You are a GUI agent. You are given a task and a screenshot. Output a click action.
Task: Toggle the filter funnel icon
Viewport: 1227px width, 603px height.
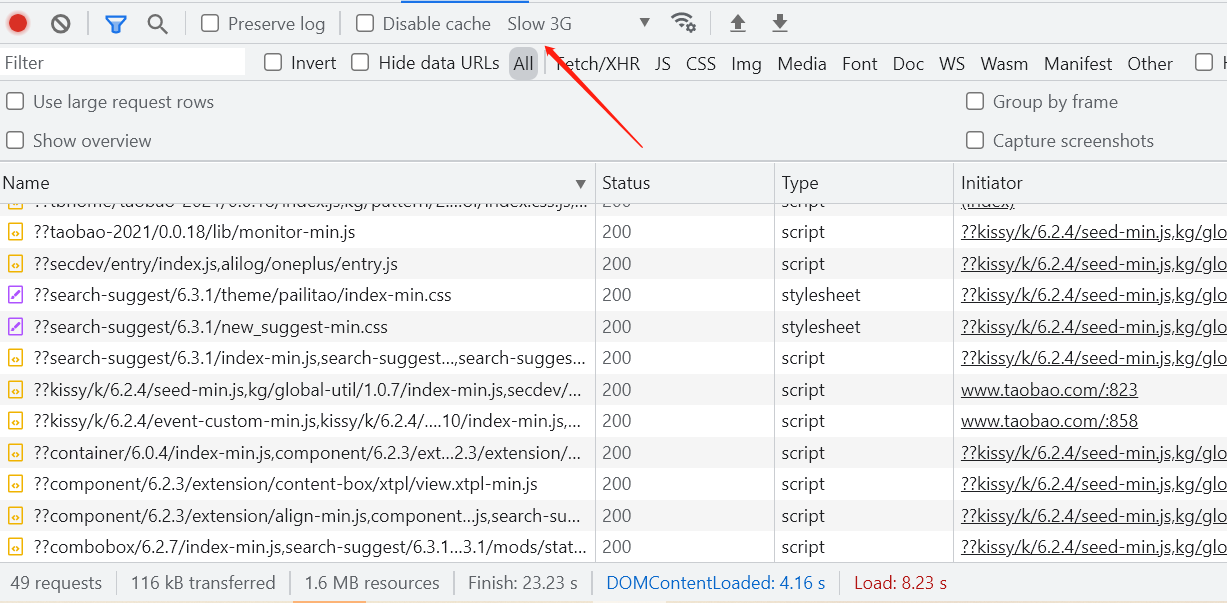coord(116,23)
